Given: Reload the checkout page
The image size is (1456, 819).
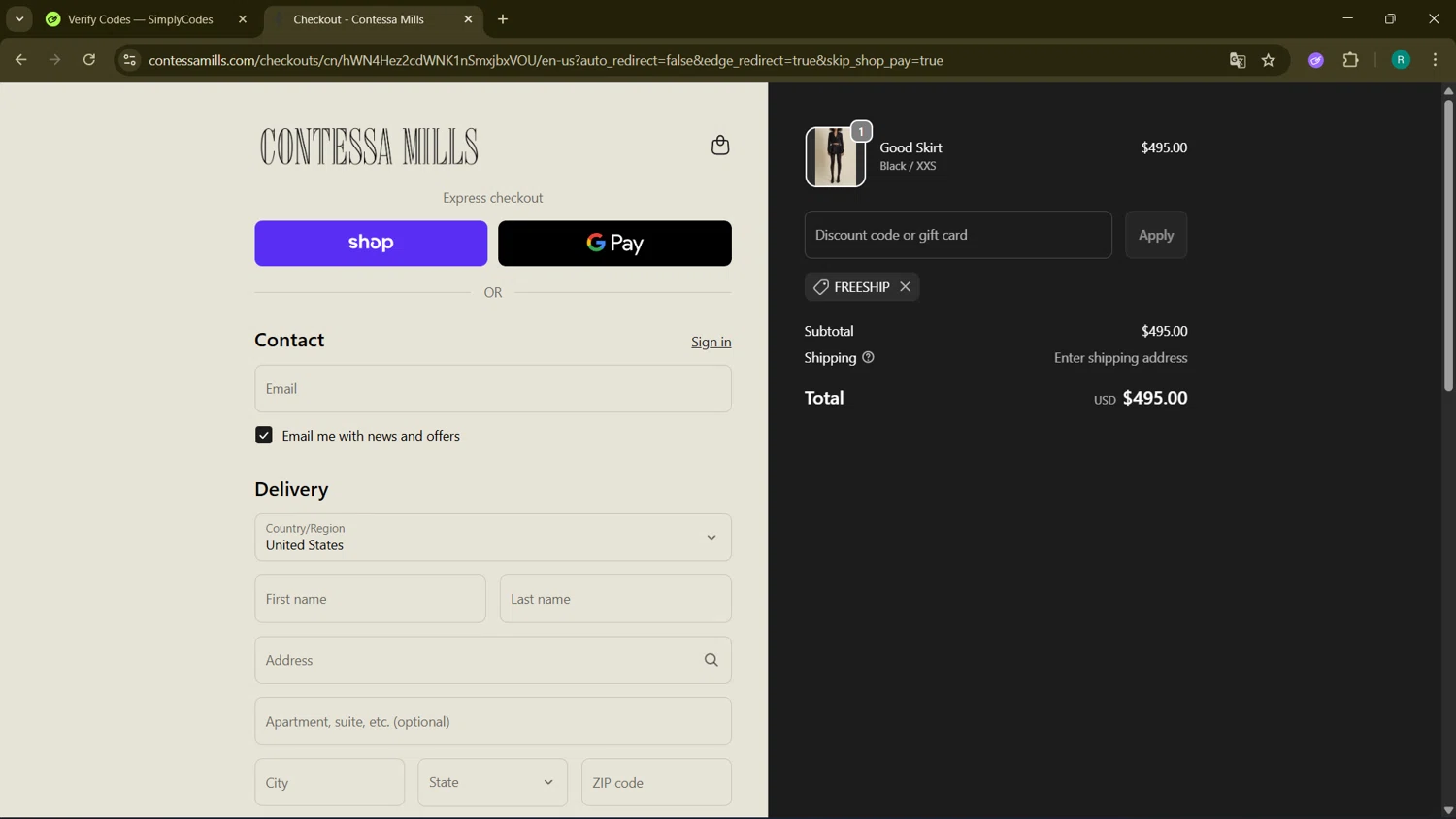Looking at the screenshot, I should [89, 60].
